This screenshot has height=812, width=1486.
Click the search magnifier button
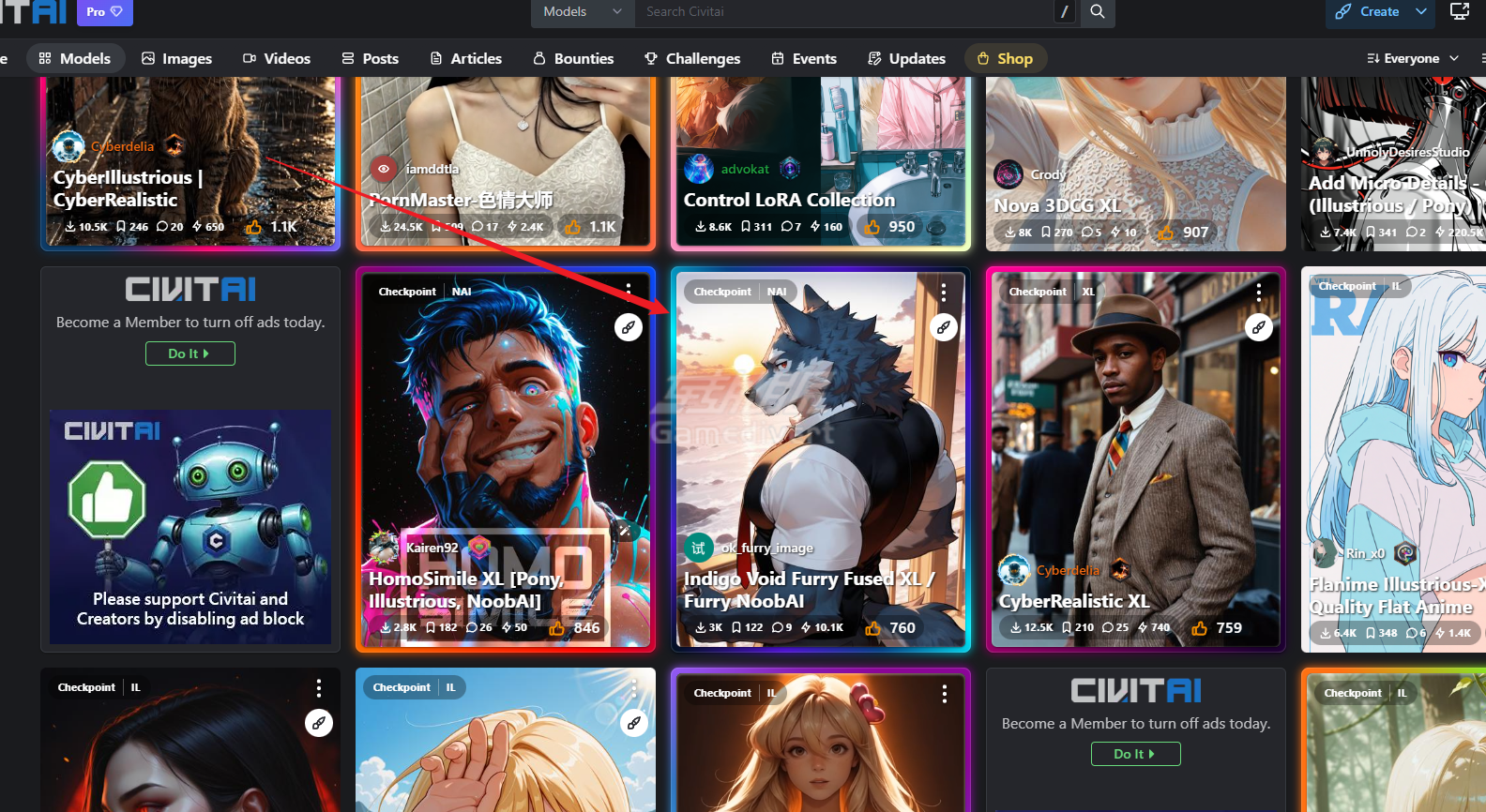(1097, 12)
